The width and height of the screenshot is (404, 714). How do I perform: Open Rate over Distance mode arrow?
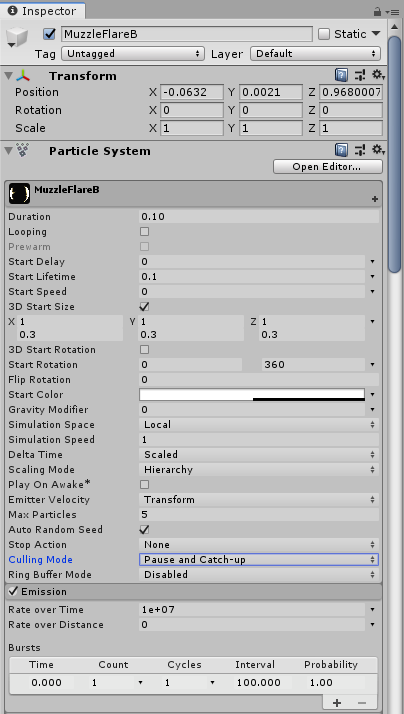373,625
